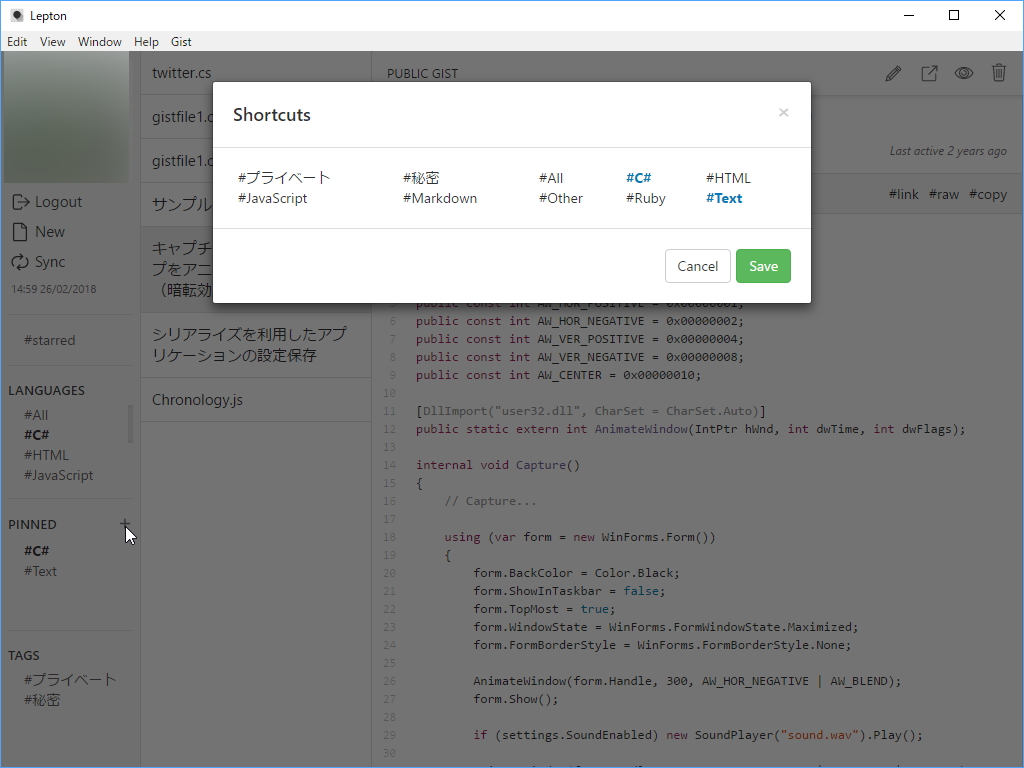1024x768 pixels.
Task: Toggle #All shortcut in dialog
Action: pyautogui.click(x=551, y=178)
